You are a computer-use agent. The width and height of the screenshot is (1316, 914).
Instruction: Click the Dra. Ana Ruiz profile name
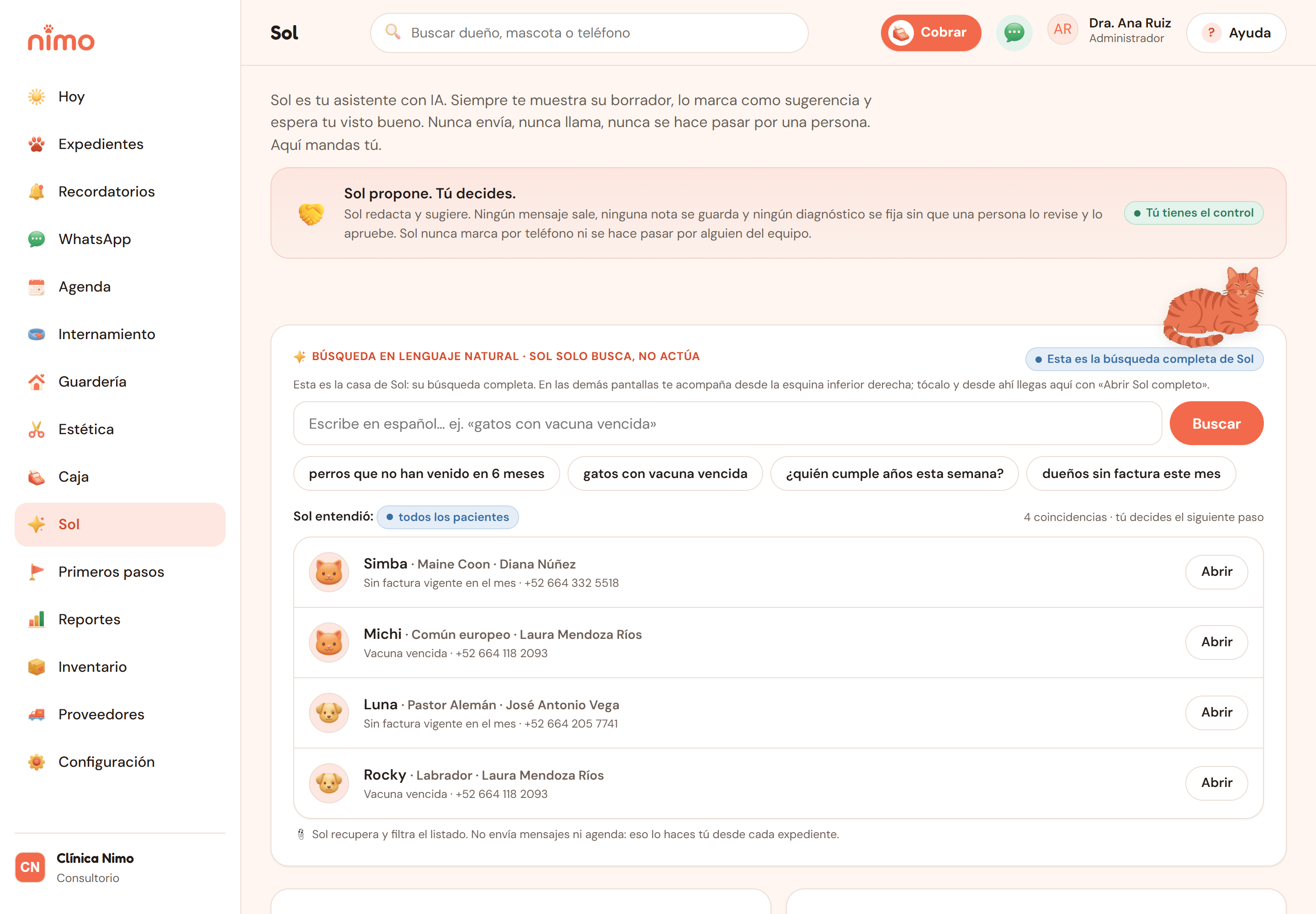1130,23
